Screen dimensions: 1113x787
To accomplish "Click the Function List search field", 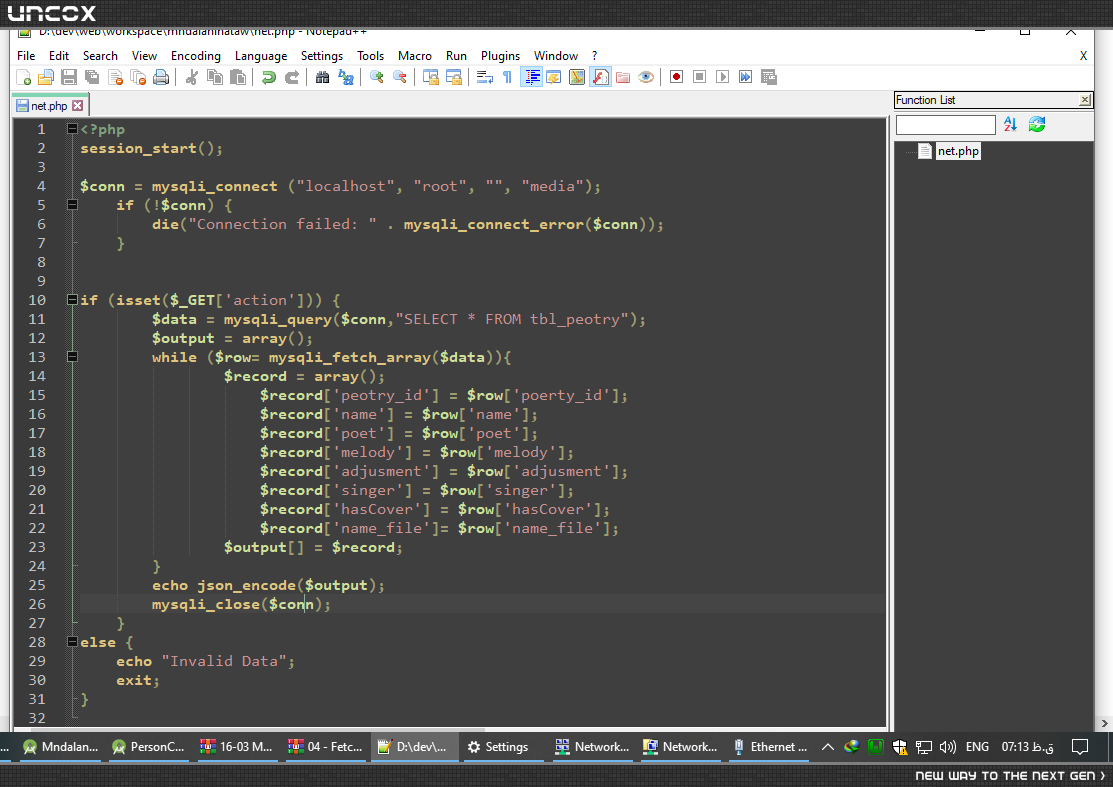I will (x=945, y=125).
